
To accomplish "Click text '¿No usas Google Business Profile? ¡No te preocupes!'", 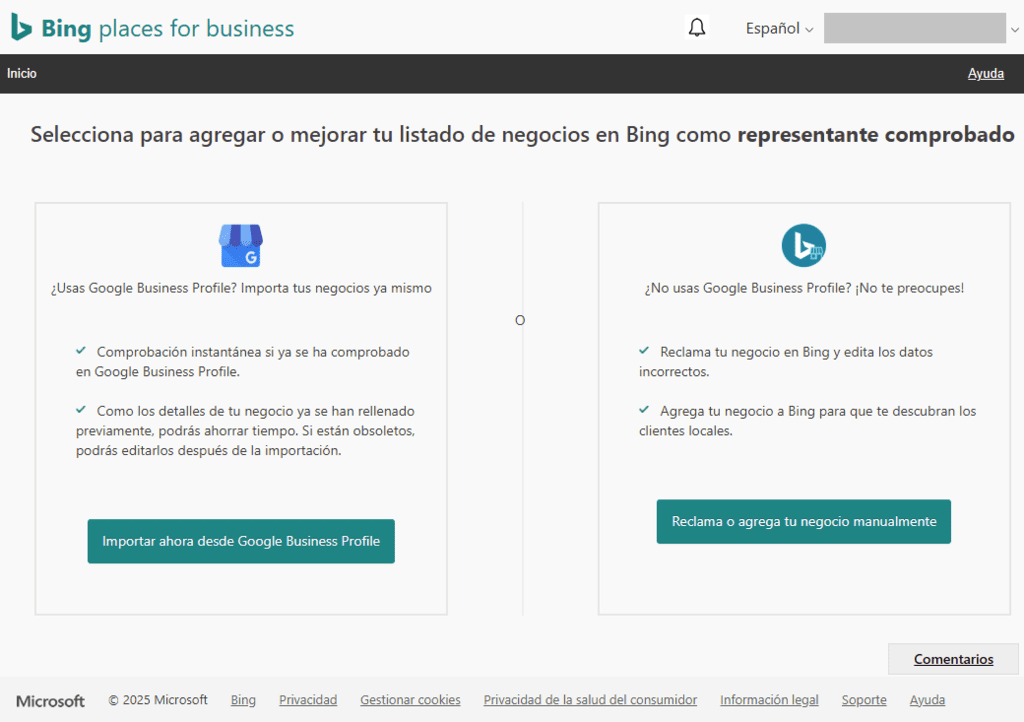I will 804,288.
